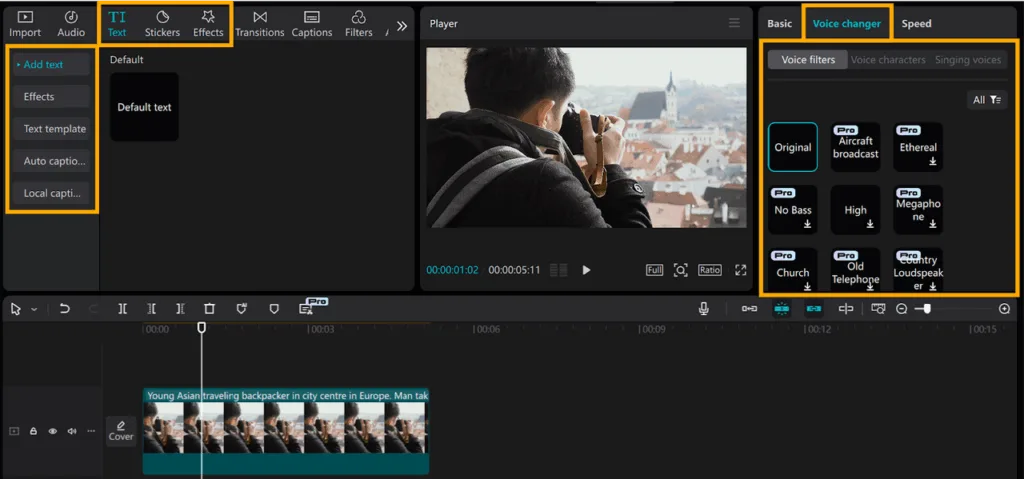Lock the video track
This screenshot has height=479, width=1024.
coord(33,431)
